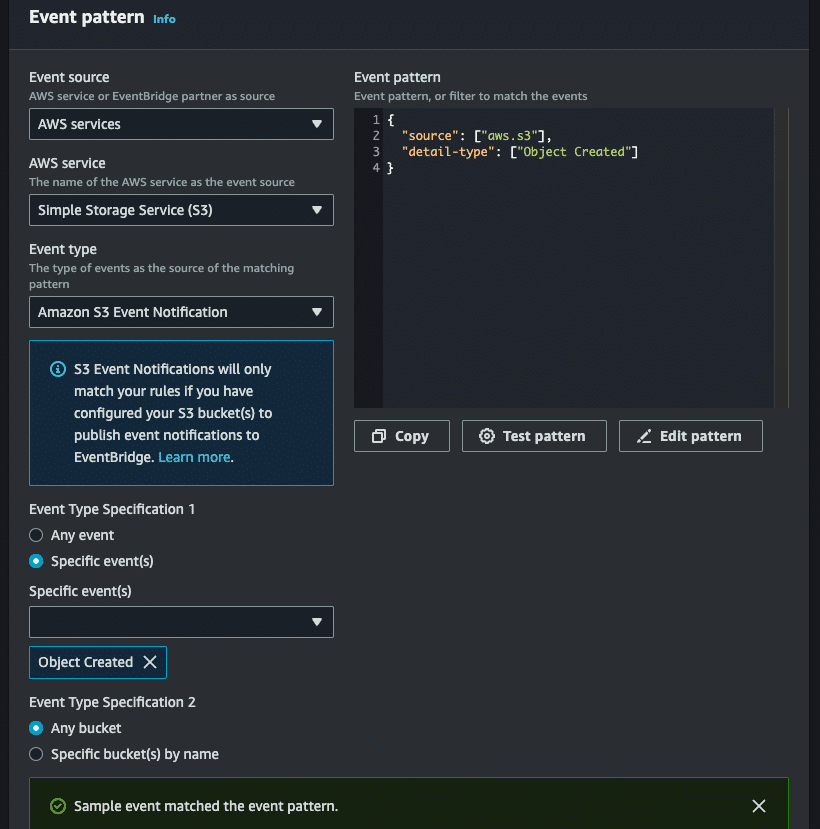820x829 pixels.
Task: Click the Info link beside Event pattern header
Action: [x=164, y=18]
